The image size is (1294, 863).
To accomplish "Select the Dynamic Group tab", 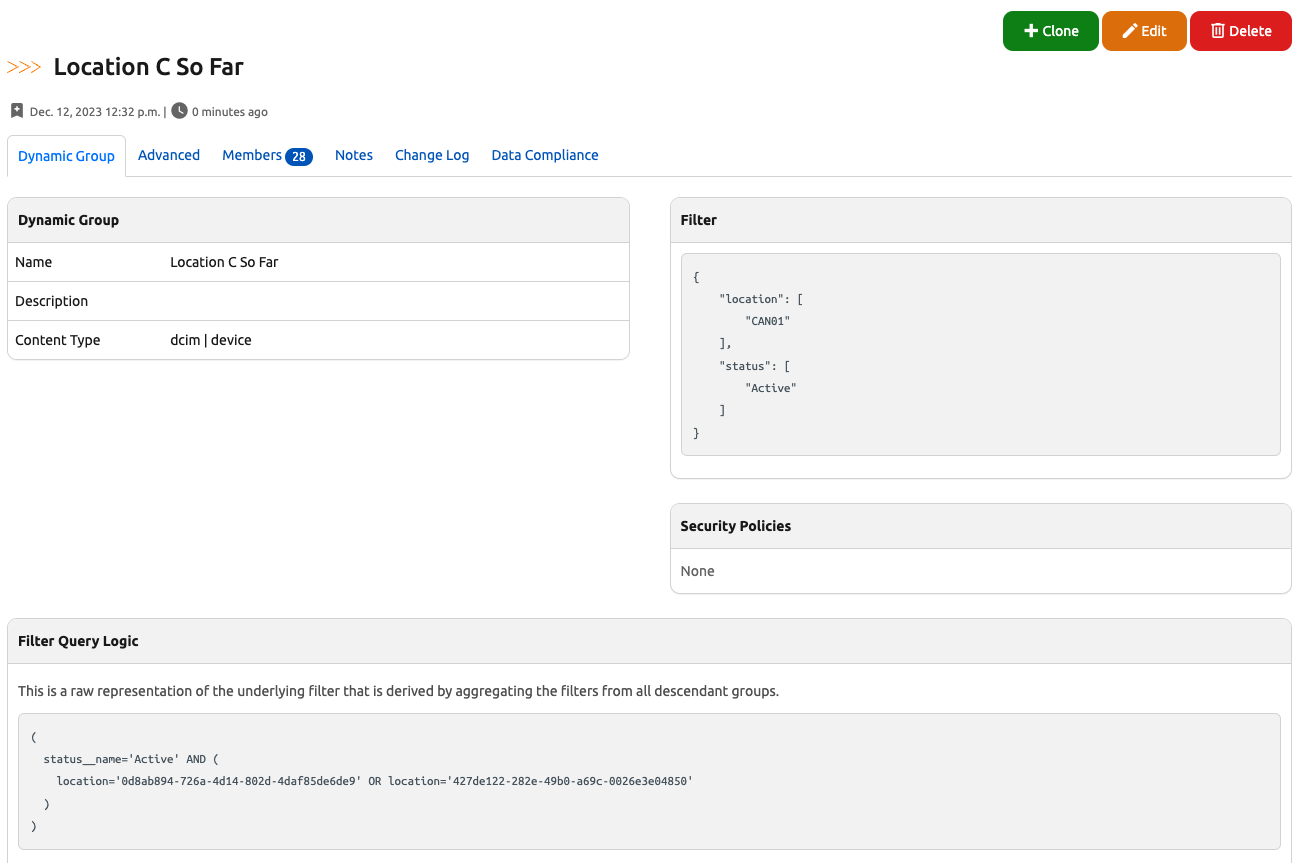I will pyautogui.click(x=66, y=156).
